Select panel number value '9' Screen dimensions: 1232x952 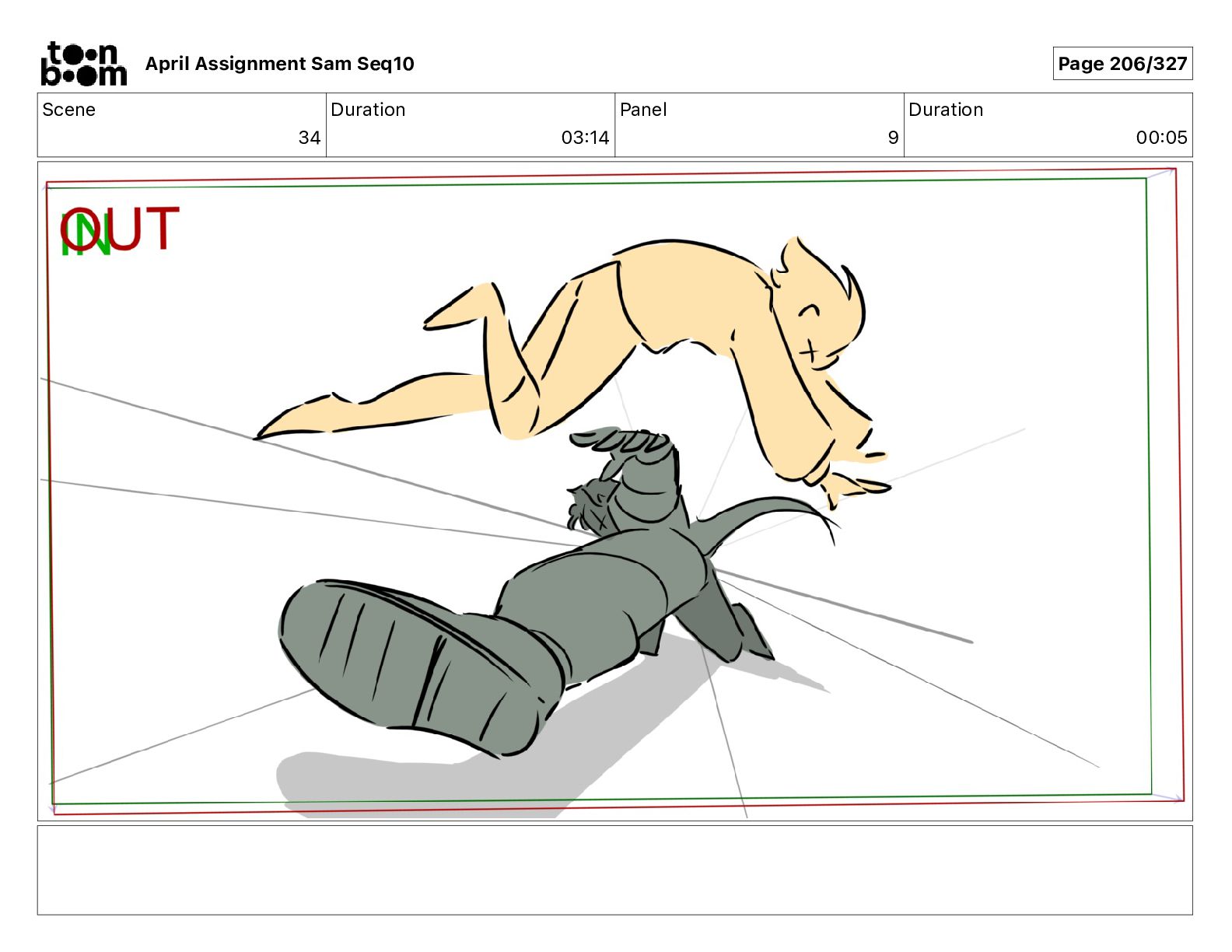[x=893, y=138]
